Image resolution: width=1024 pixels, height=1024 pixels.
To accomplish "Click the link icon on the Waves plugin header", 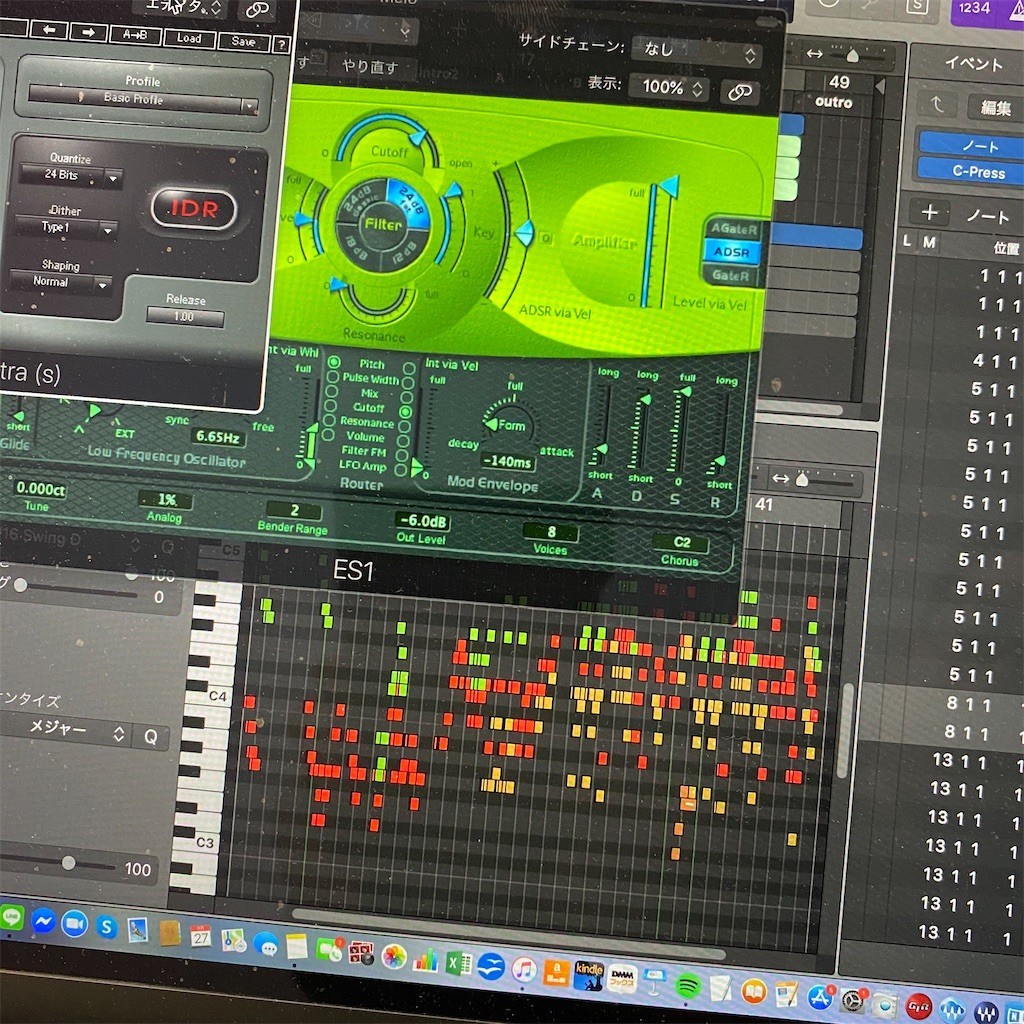I will click(x=256, y=9).
